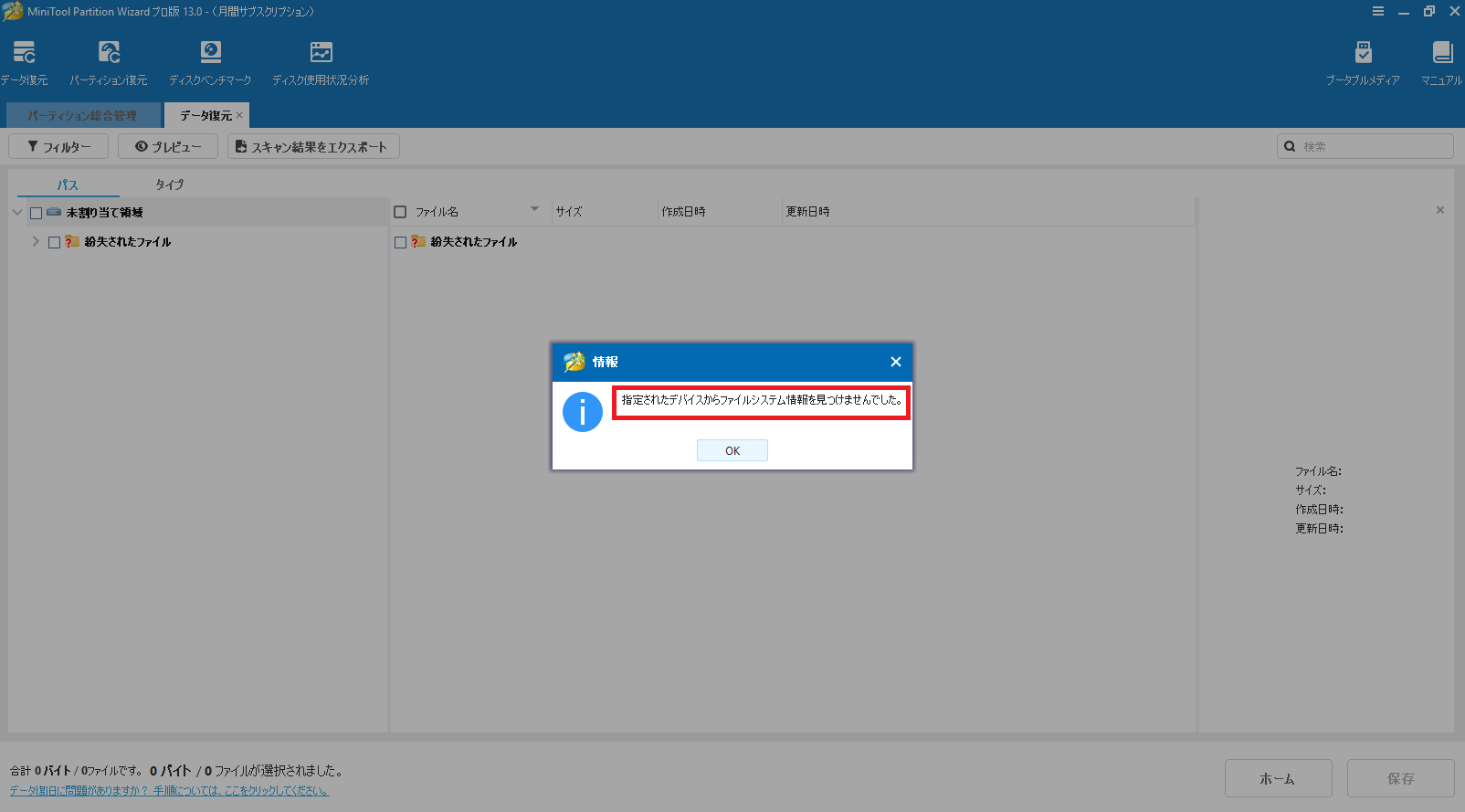Switch to the パーティション総合管理 tab
The height and width of the screenshot is (812, 1465).
(x=82, y=116)
